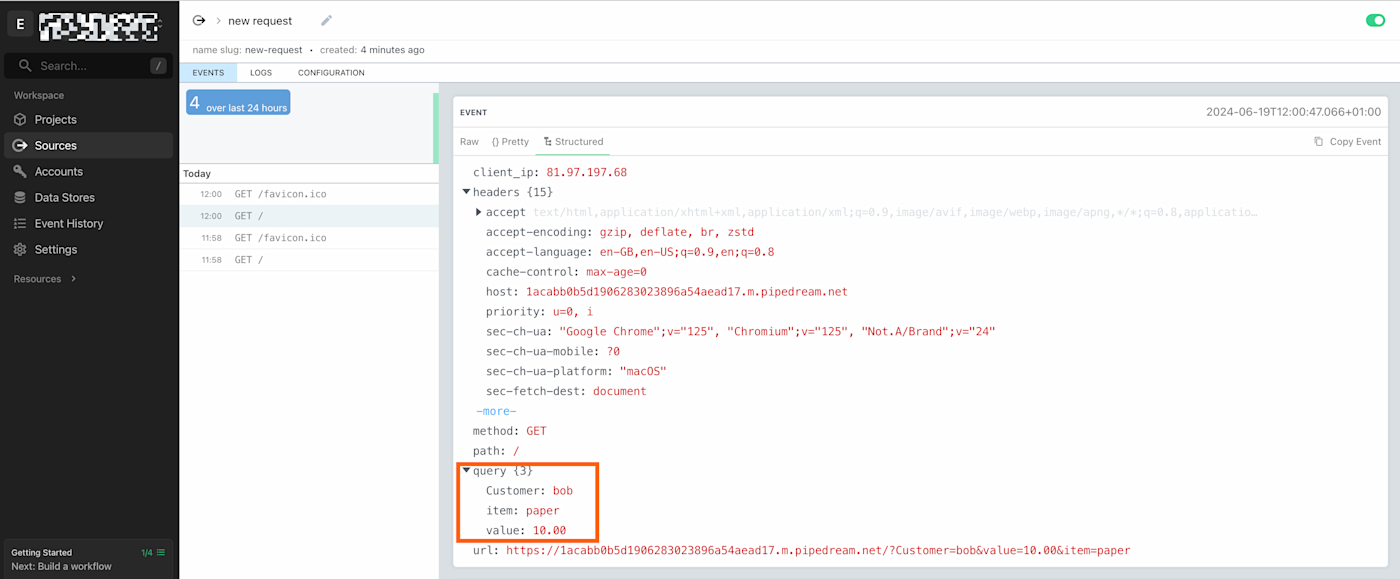Click the Copy Event button
This screenshot has width=1400, height=579.
coord(1347,141)
